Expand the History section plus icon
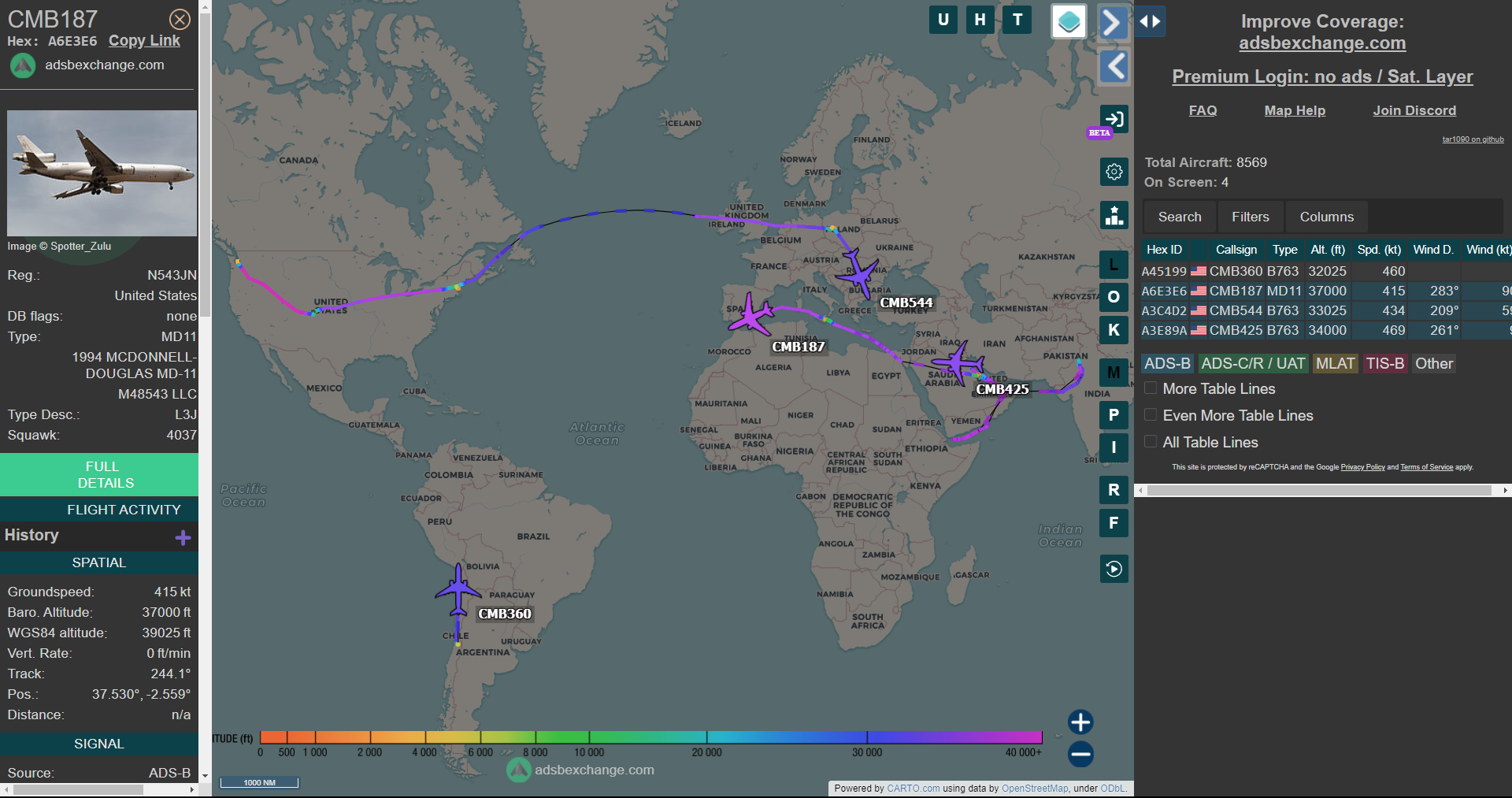 point(183,537)
